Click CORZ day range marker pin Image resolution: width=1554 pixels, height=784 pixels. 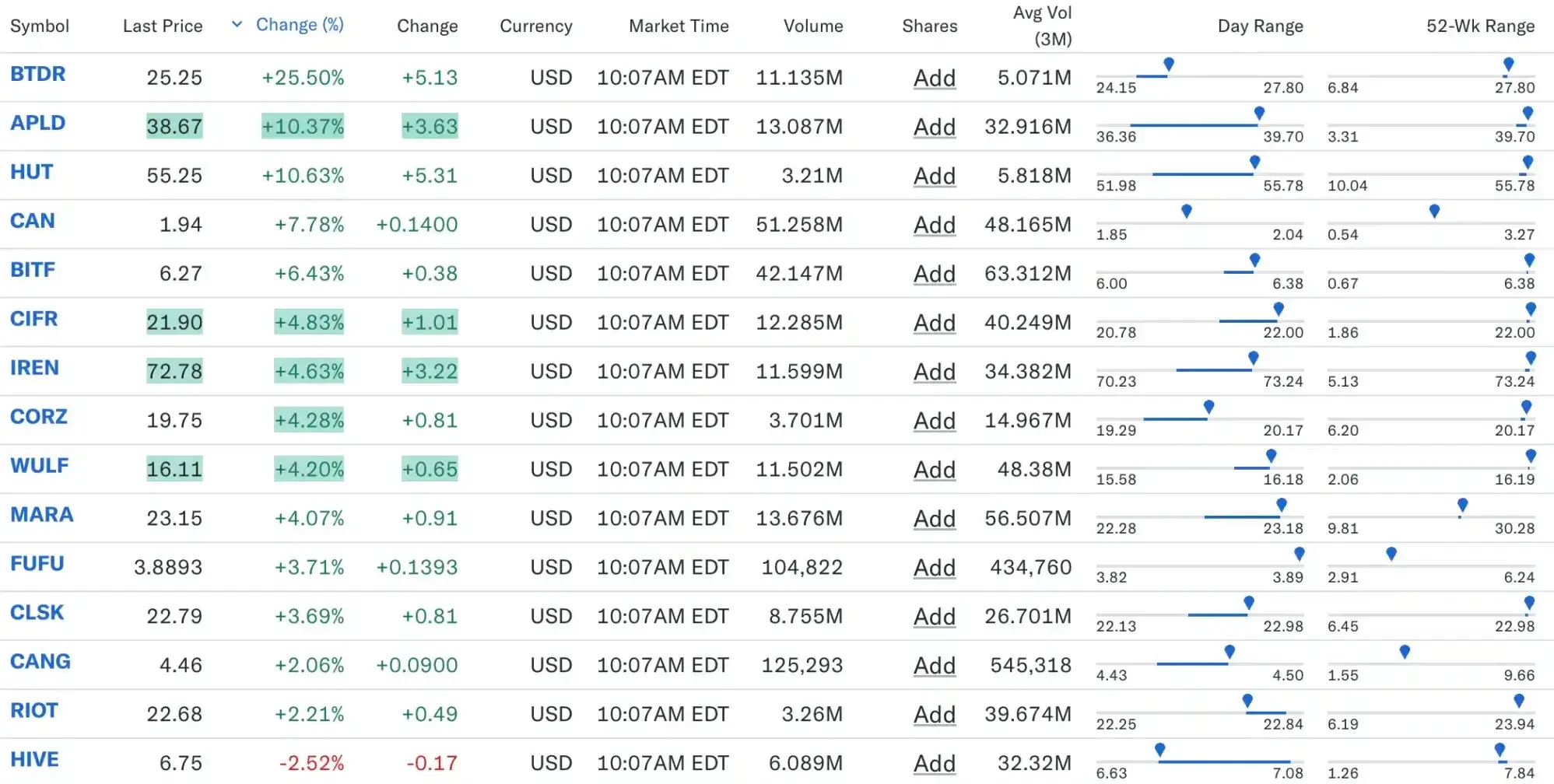point(1208,407)
